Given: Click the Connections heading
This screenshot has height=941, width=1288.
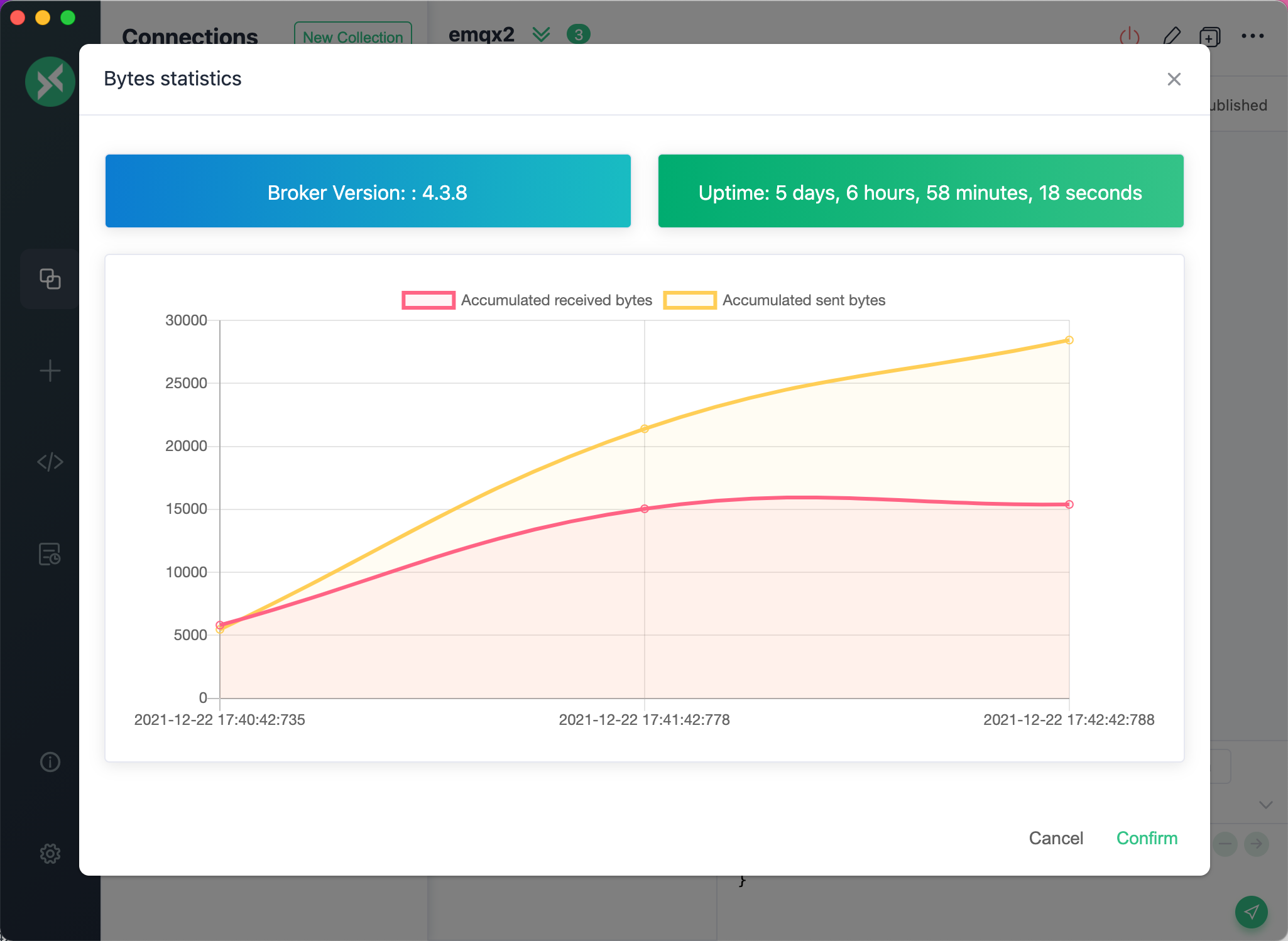Looking at the screenshot, I should tap(190, 36).
